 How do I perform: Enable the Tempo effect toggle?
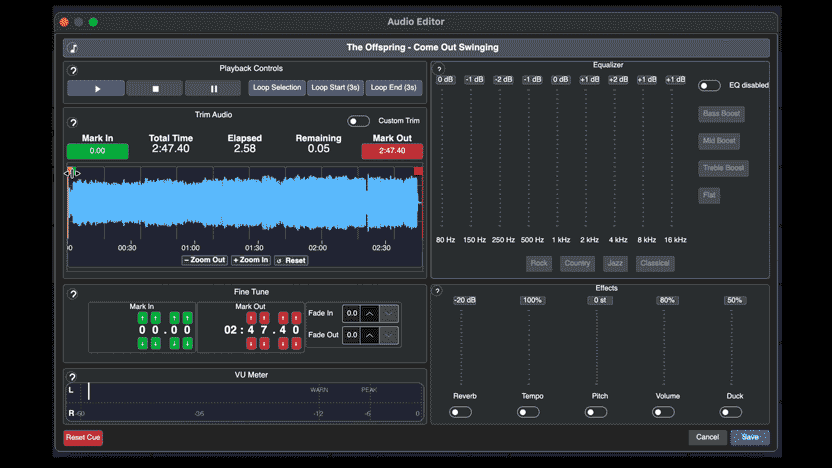528,412
